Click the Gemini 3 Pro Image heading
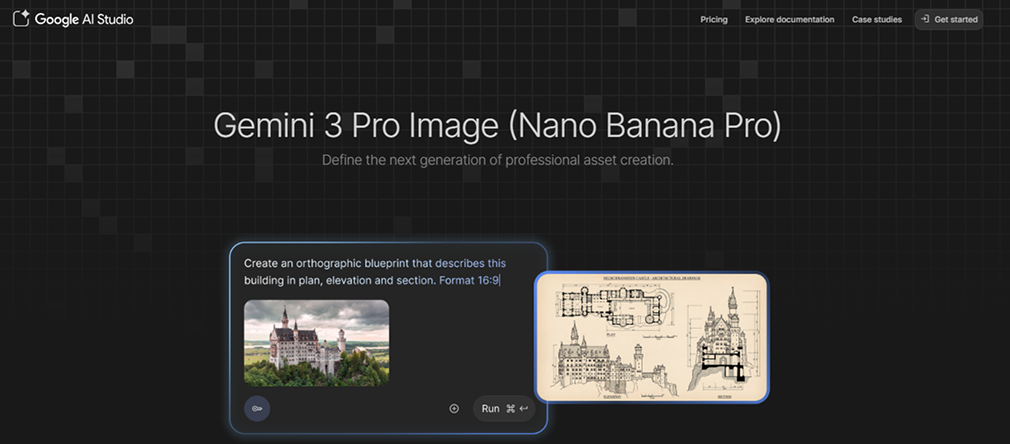The width and height of the screenshot is (1010, 444). 497,125
